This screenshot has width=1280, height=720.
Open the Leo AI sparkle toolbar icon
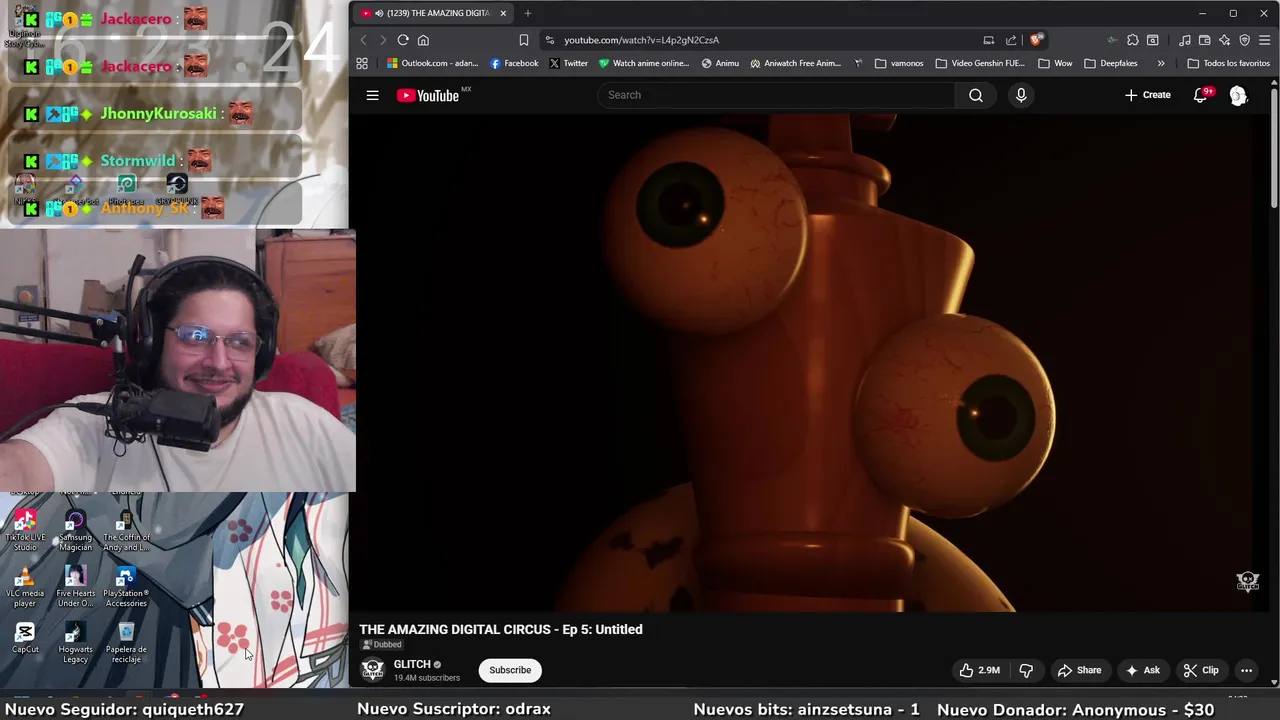click(1224, 40)
